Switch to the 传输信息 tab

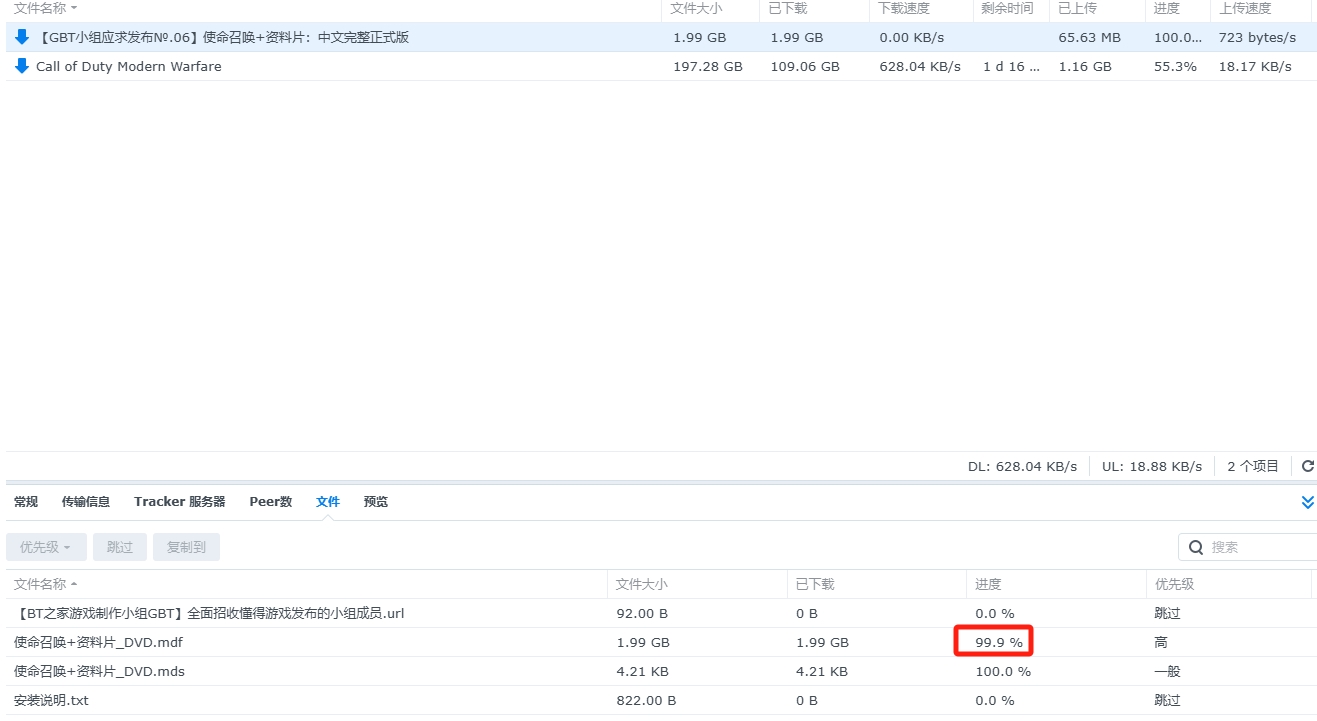point(86,502)
